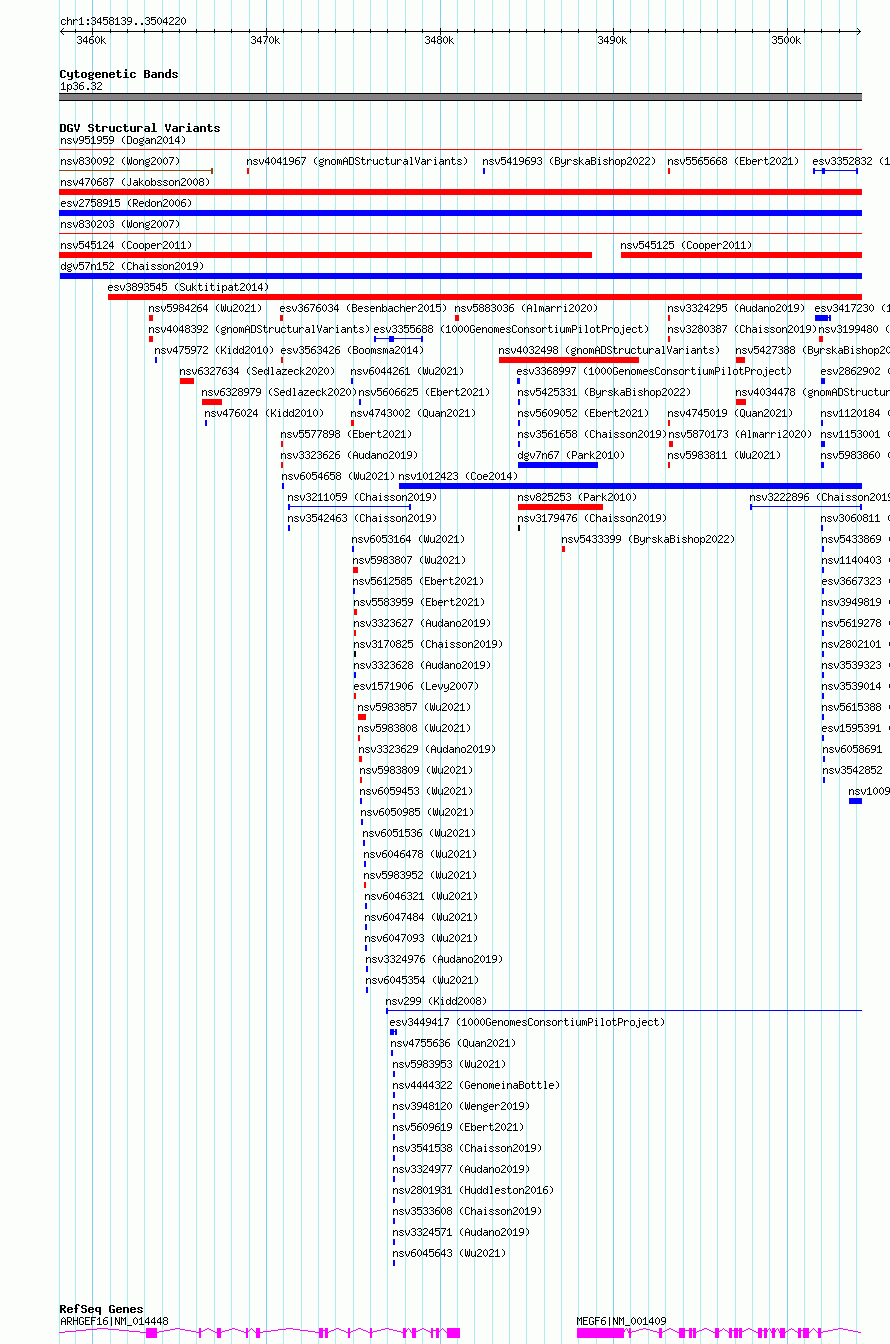Open variant nsv5883036 (Almarri2020)

(x=526, y=308)
